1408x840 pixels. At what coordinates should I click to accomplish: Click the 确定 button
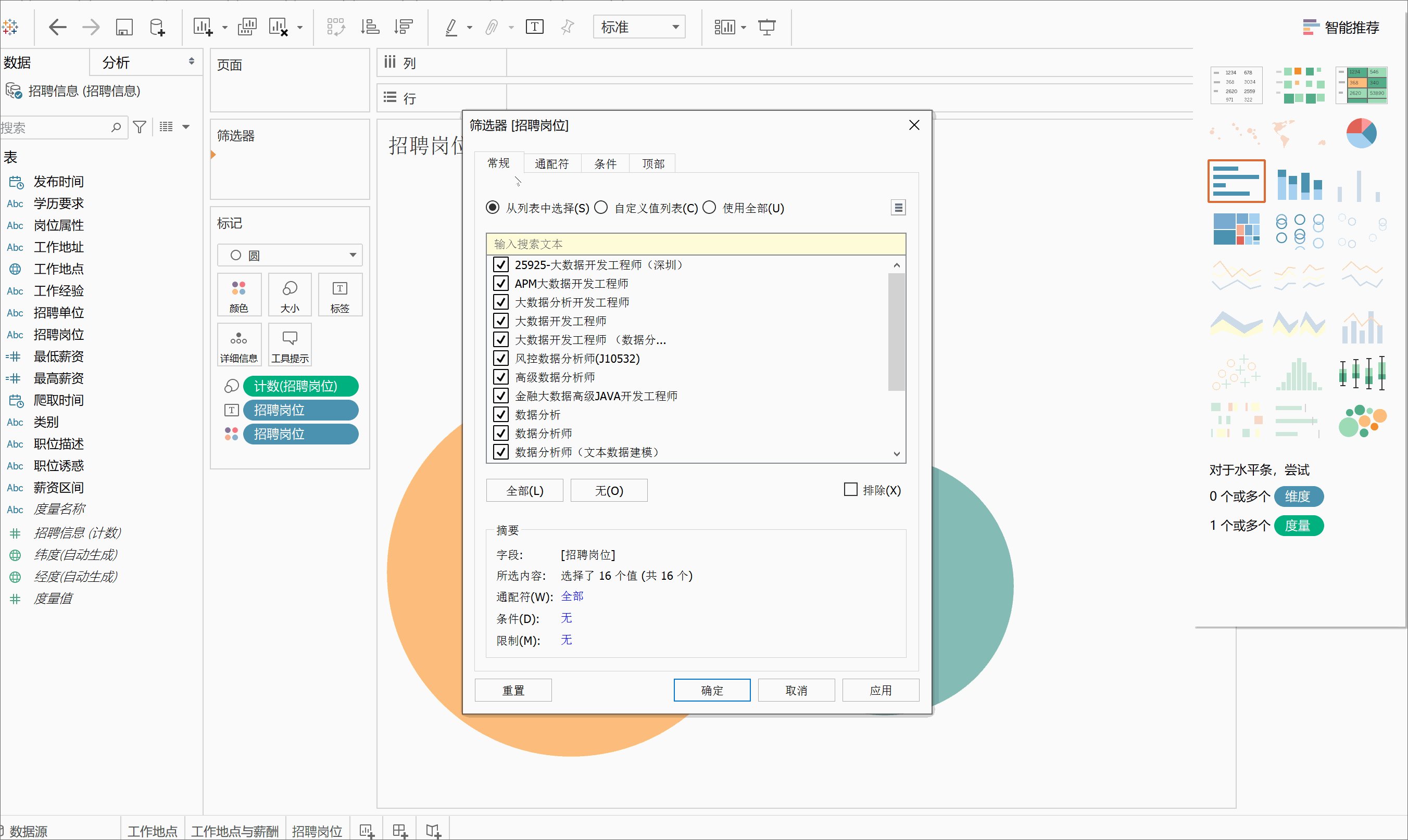712,690
